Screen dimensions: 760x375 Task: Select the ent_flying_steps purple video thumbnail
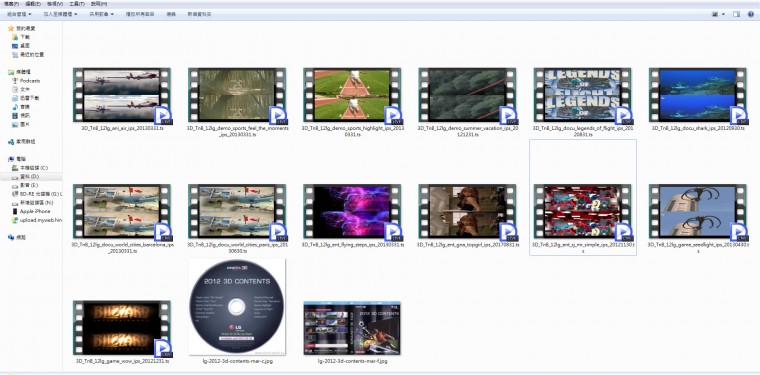click(x=352, y=211)
